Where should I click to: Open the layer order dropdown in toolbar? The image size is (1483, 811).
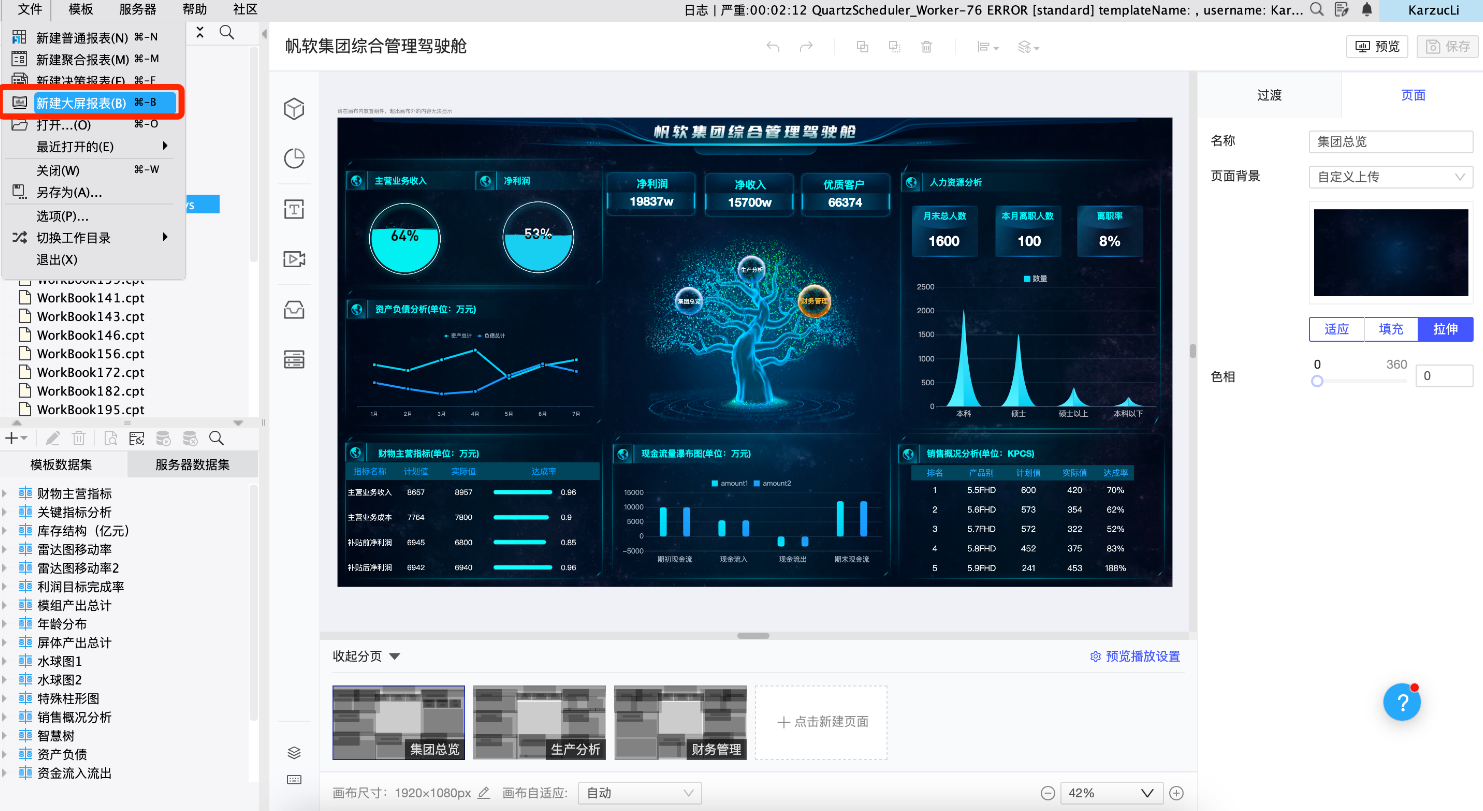1028,47
